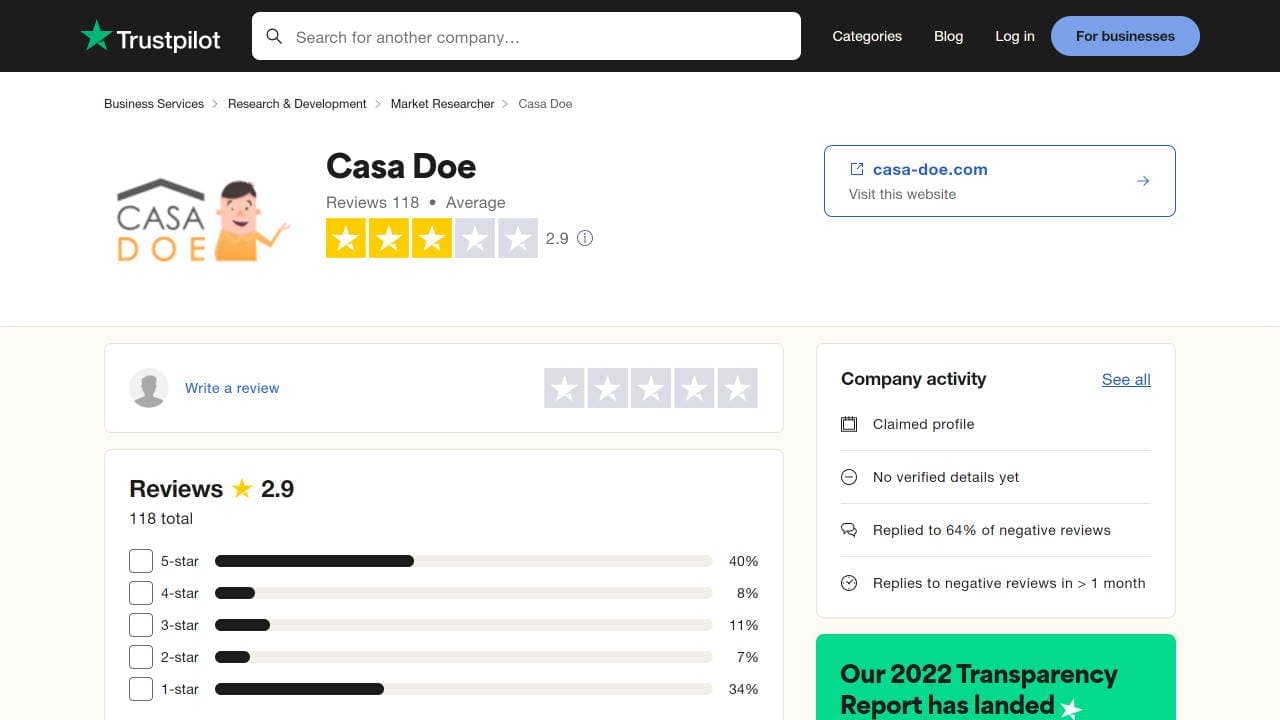Check the 3-star filter box
The height and width of the screenshot is (720, 1280).
(140, 625)
